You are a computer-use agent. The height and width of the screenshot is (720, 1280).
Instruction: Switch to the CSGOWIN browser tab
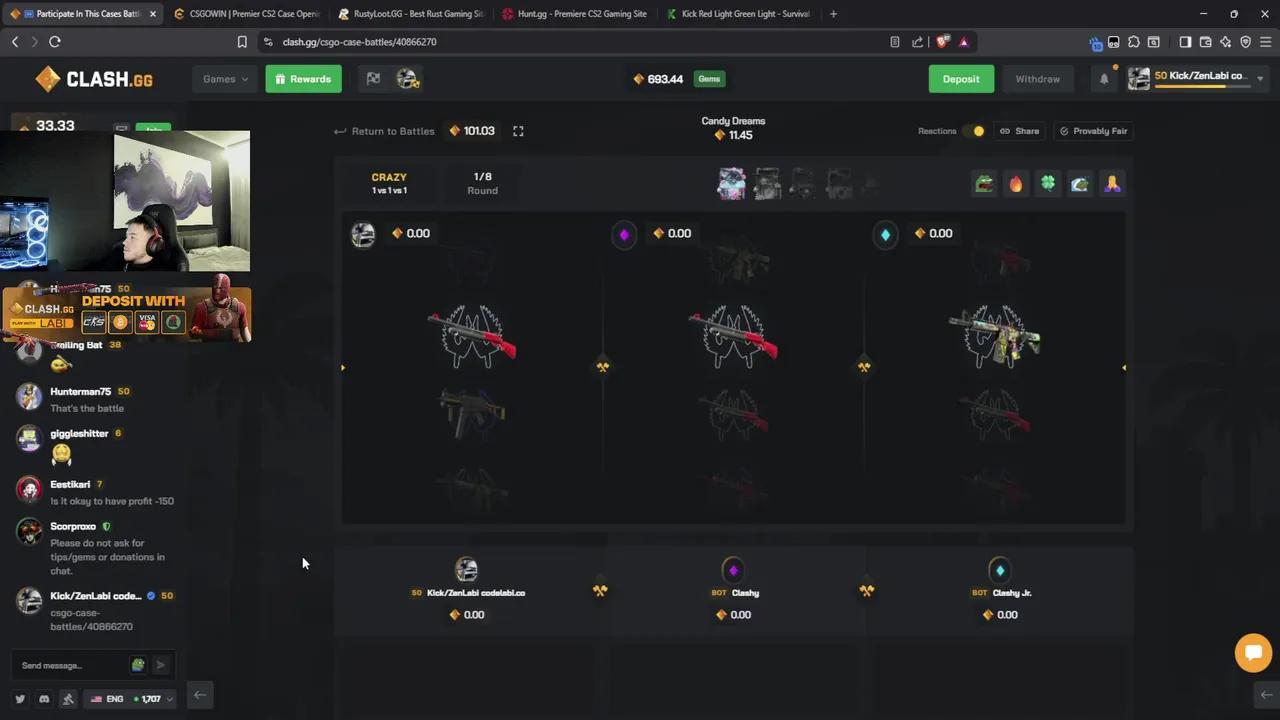[246, 14]
